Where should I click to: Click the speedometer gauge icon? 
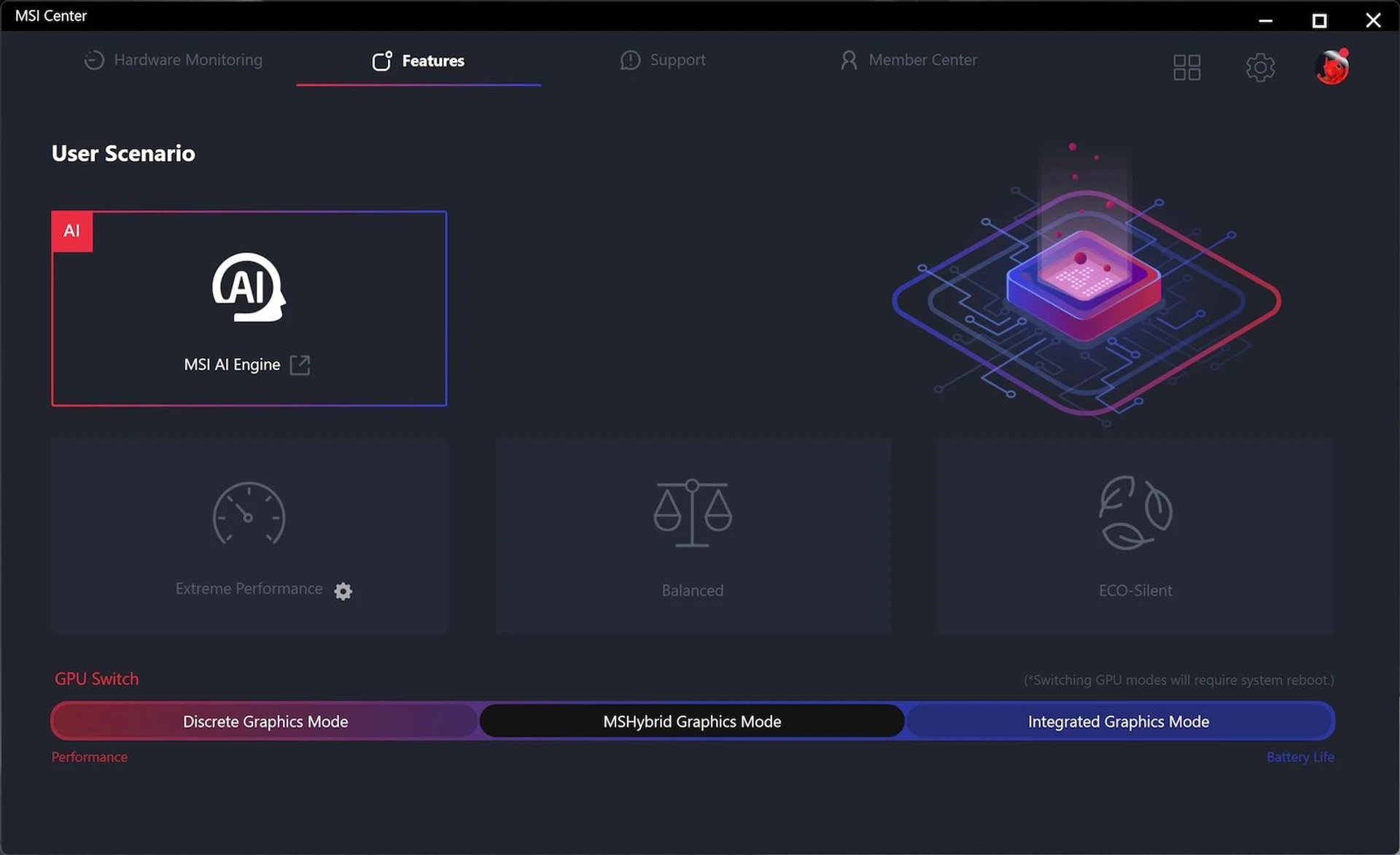(x=249, y=514)
